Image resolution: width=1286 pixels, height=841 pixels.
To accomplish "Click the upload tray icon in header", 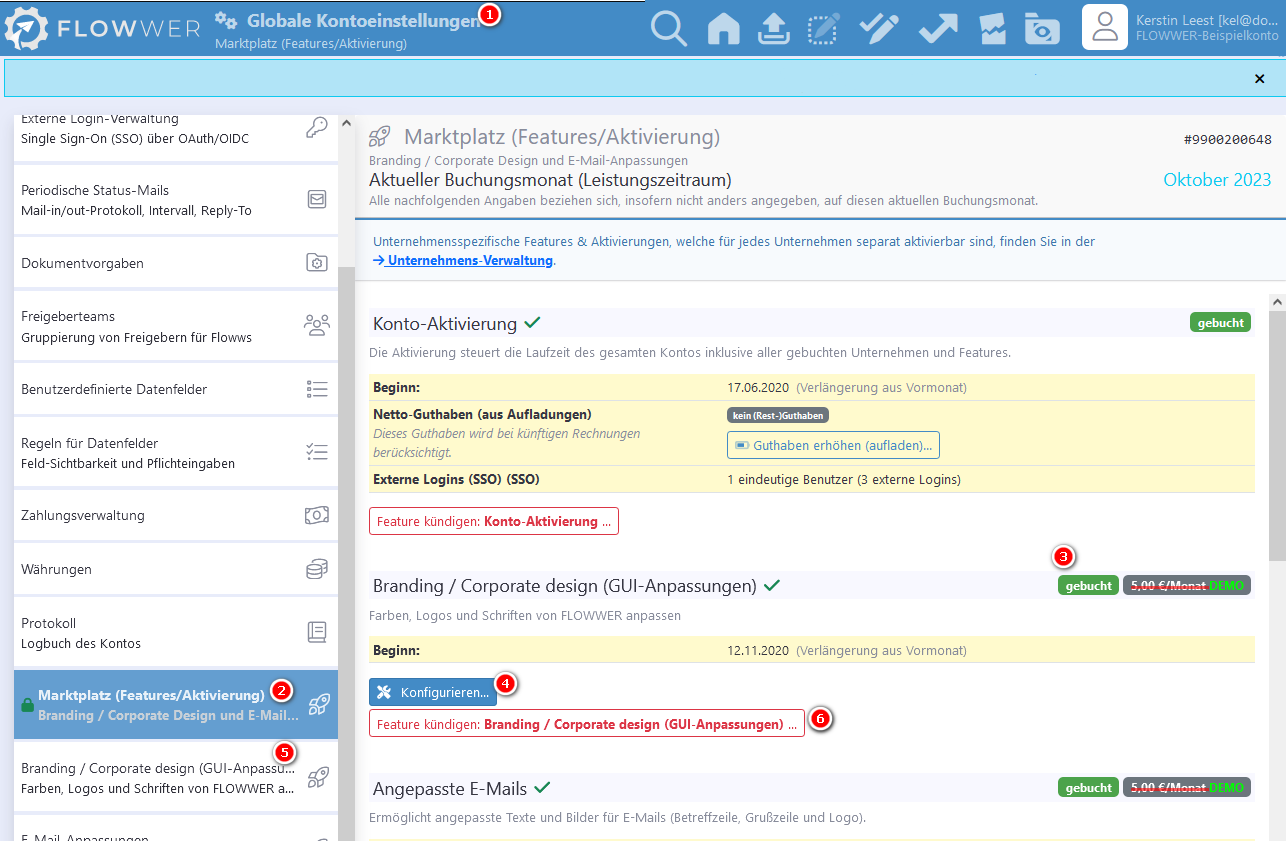I will tap(773, 28).
